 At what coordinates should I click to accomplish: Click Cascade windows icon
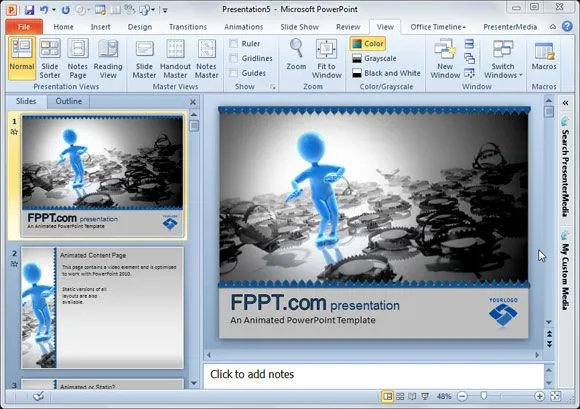click(469, 58)
